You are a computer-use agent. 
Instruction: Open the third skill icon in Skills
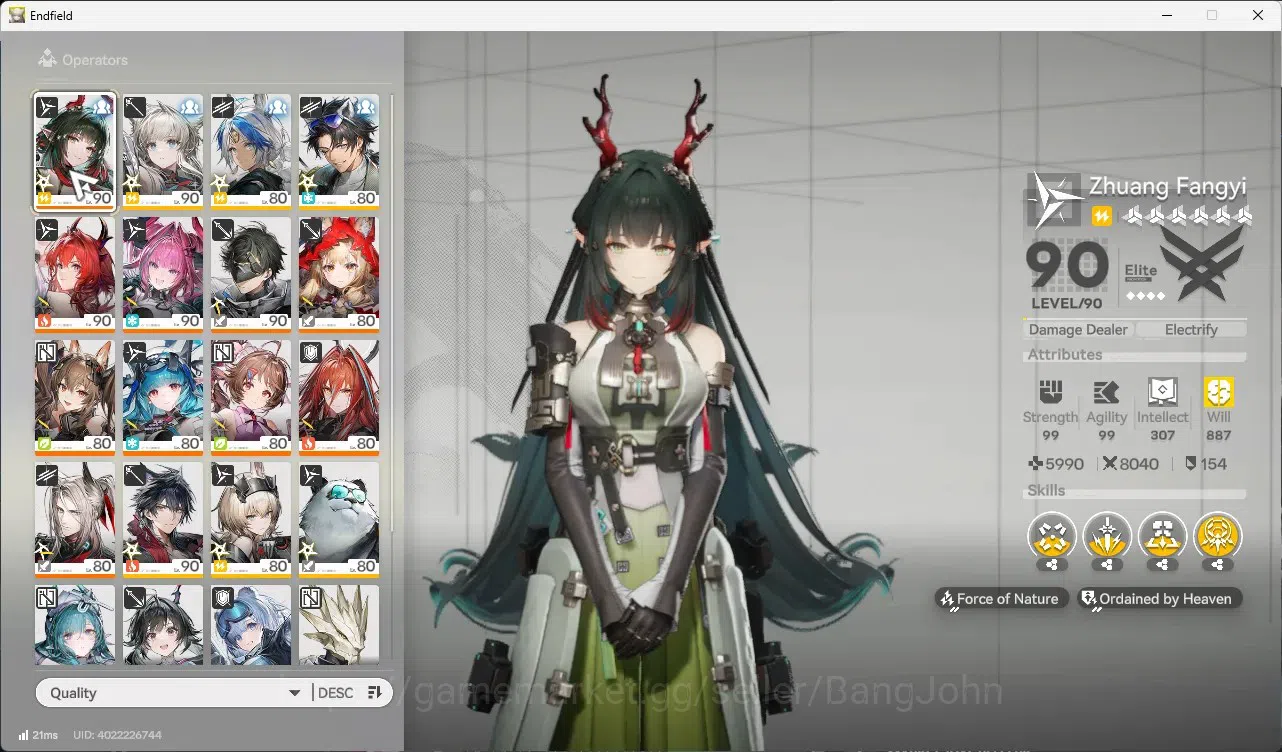1163,536
